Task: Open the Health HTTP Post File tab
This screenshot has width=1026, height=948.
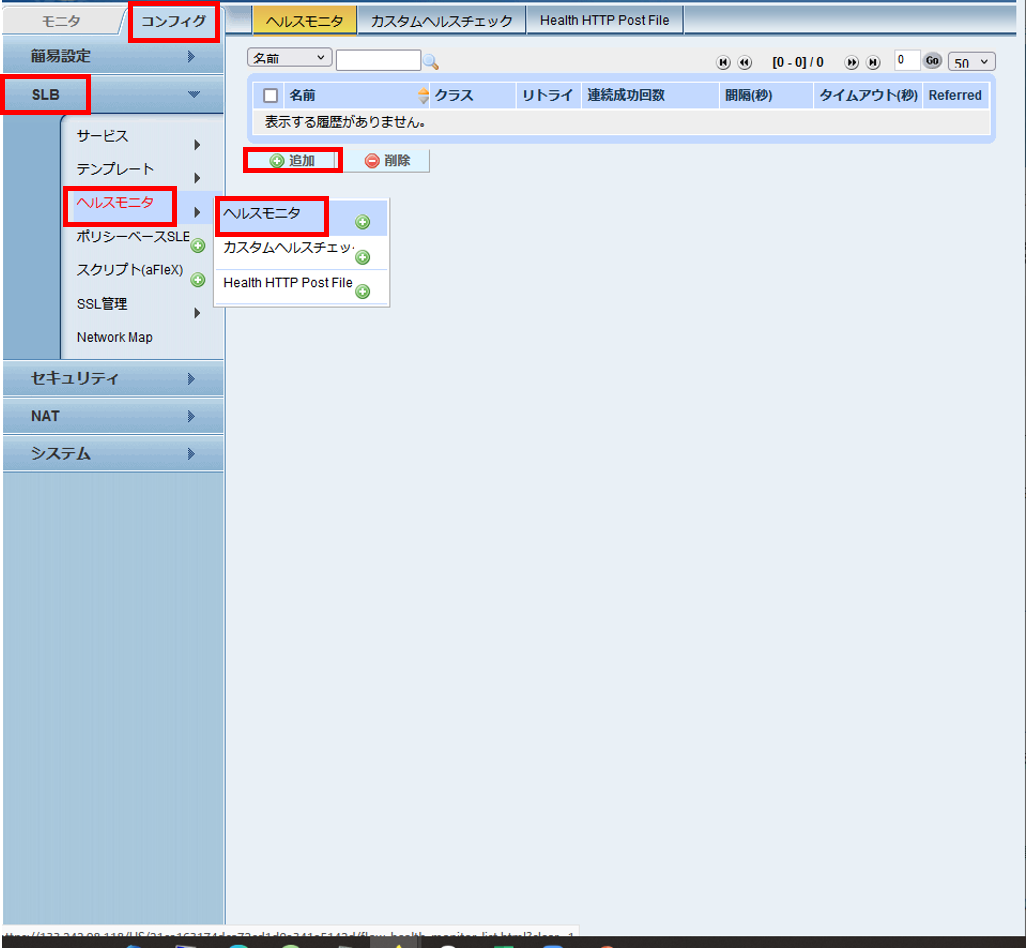Action: tap(604, 20)
